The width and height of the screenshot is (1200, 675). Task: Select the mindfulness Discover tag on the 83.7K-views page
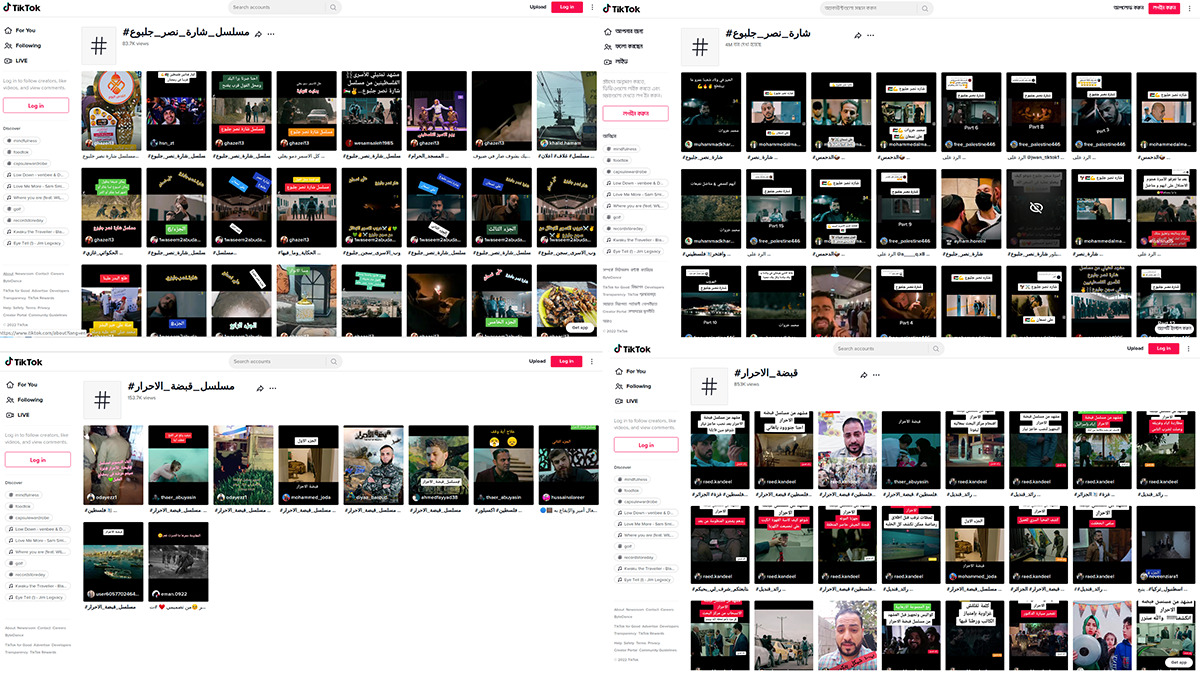(x=23, y=140)
